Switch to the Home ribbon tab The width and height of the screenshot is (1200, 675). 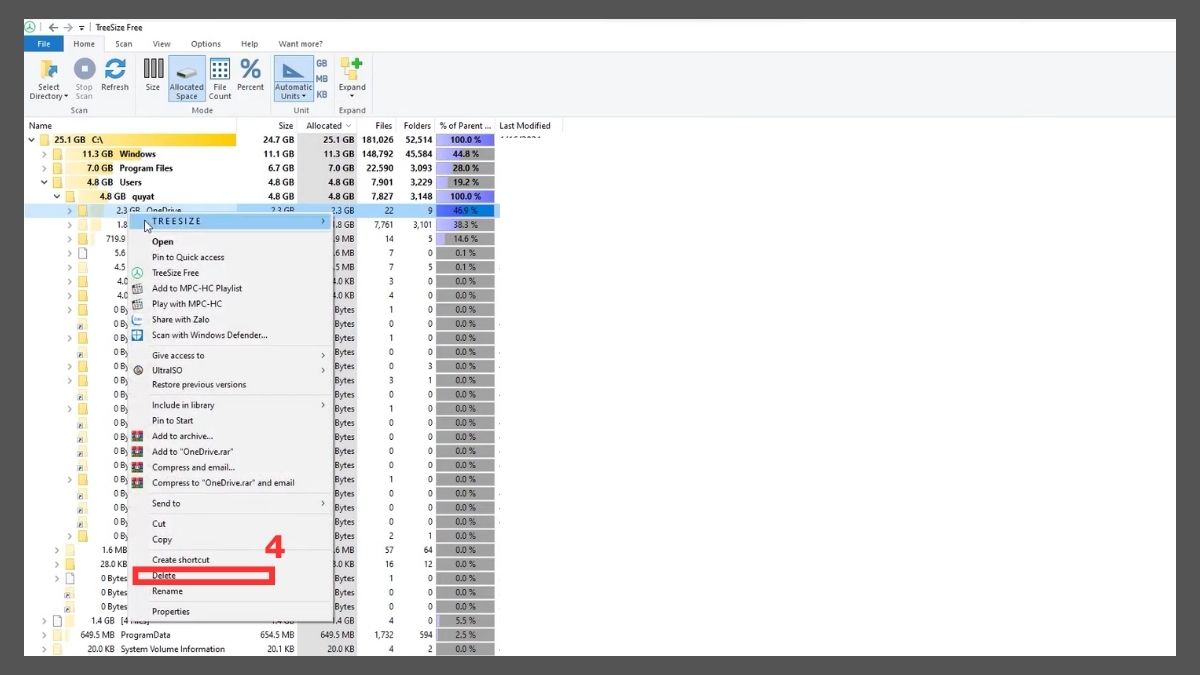click(84, 44)
